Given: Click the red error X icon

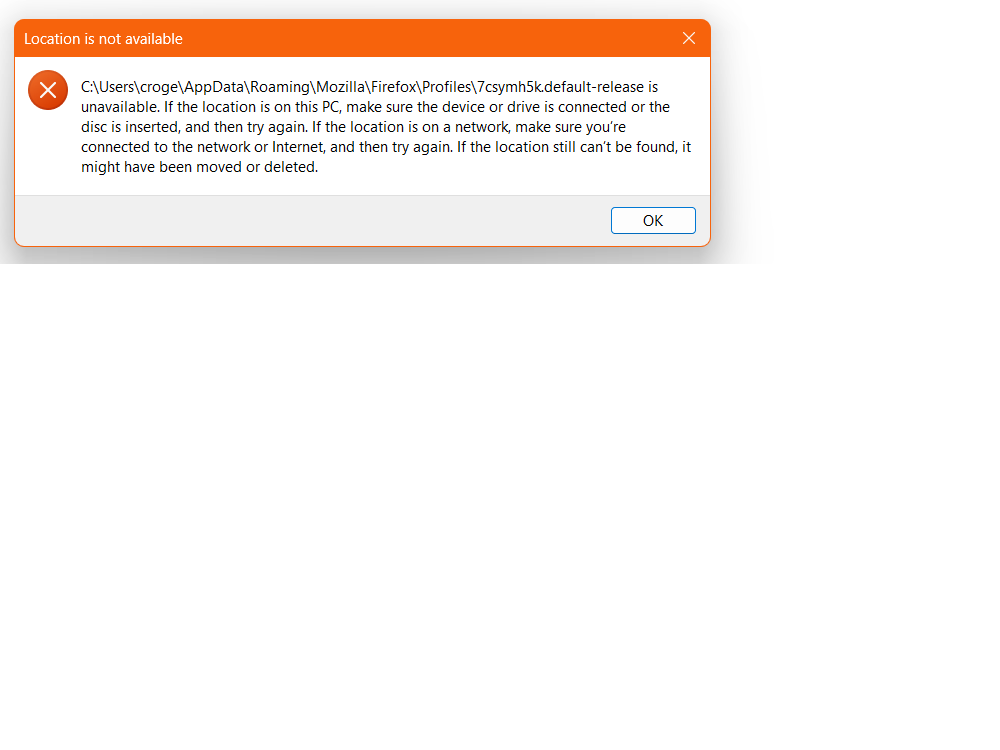Looking at the screenshot, I should point(48,90).
